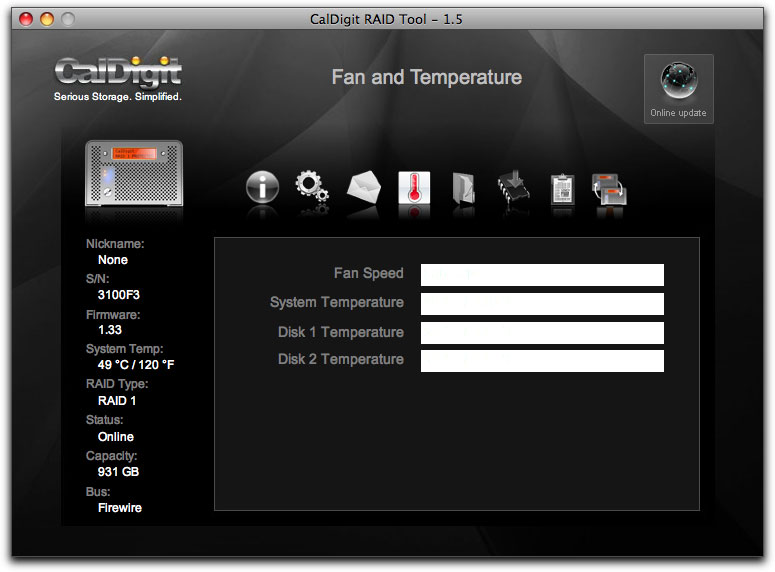Close the CalDigit RAID Tool window
The height and width of the screenshot is (572, 775).
pos(26,19)
